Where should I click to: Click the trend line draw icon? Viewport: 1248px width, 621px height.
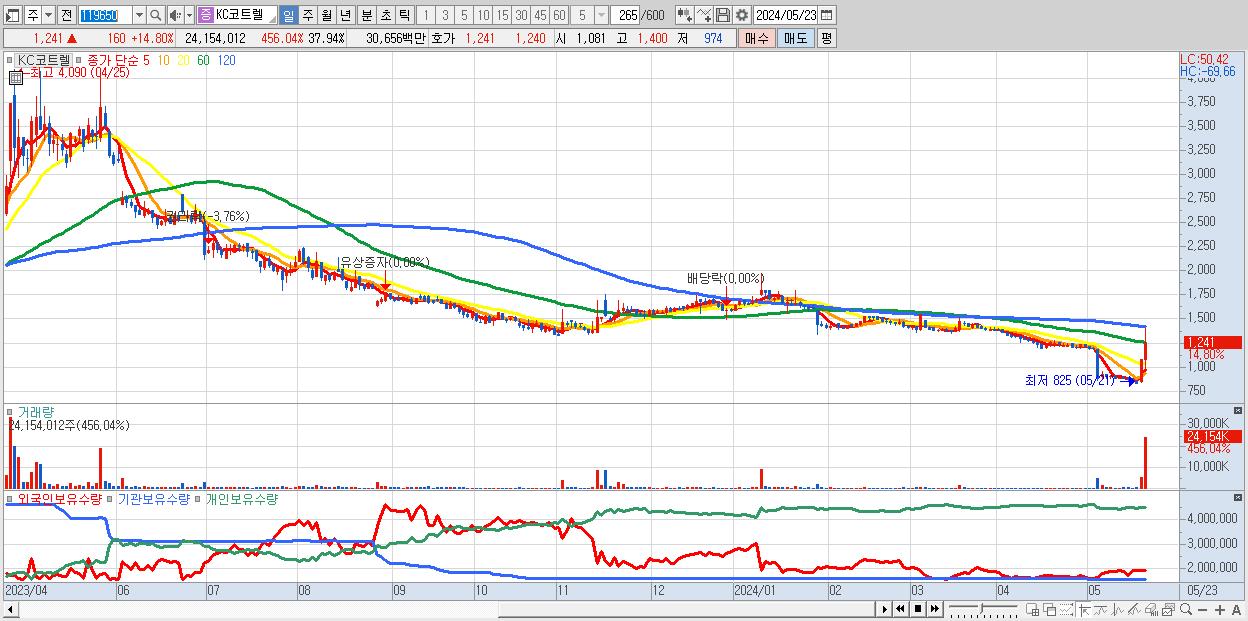point(1101,609)
